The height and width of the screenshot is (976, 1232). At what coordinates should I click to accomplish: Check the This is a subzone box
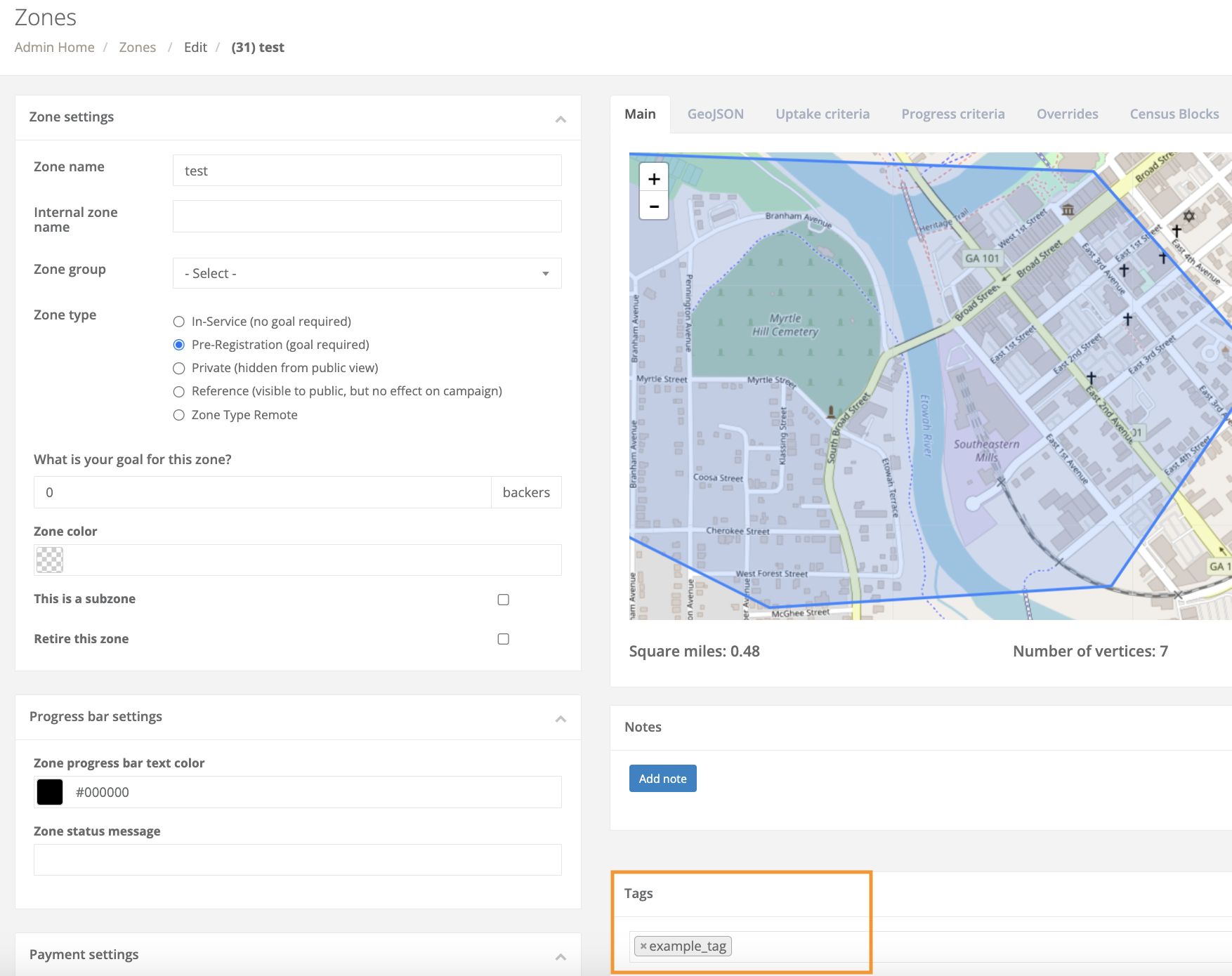click(503, 599)
